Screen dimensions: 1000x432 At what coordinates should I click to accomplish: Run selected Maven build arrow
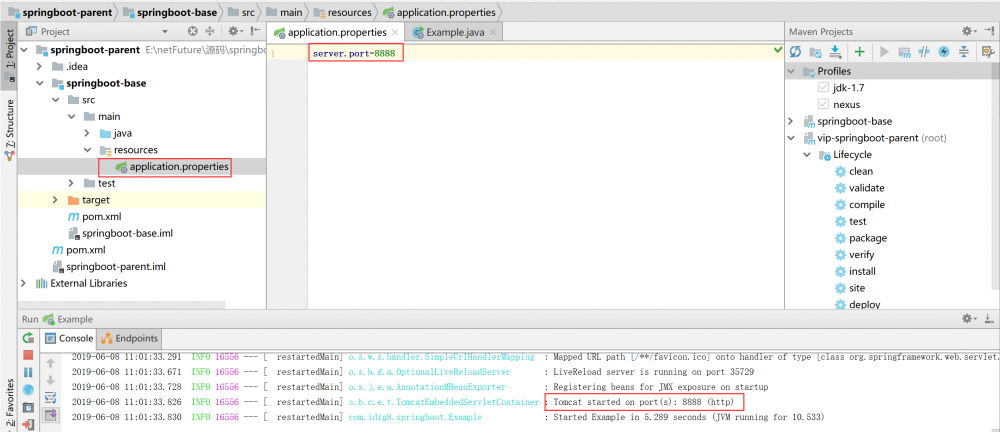[x=884, y=52]
